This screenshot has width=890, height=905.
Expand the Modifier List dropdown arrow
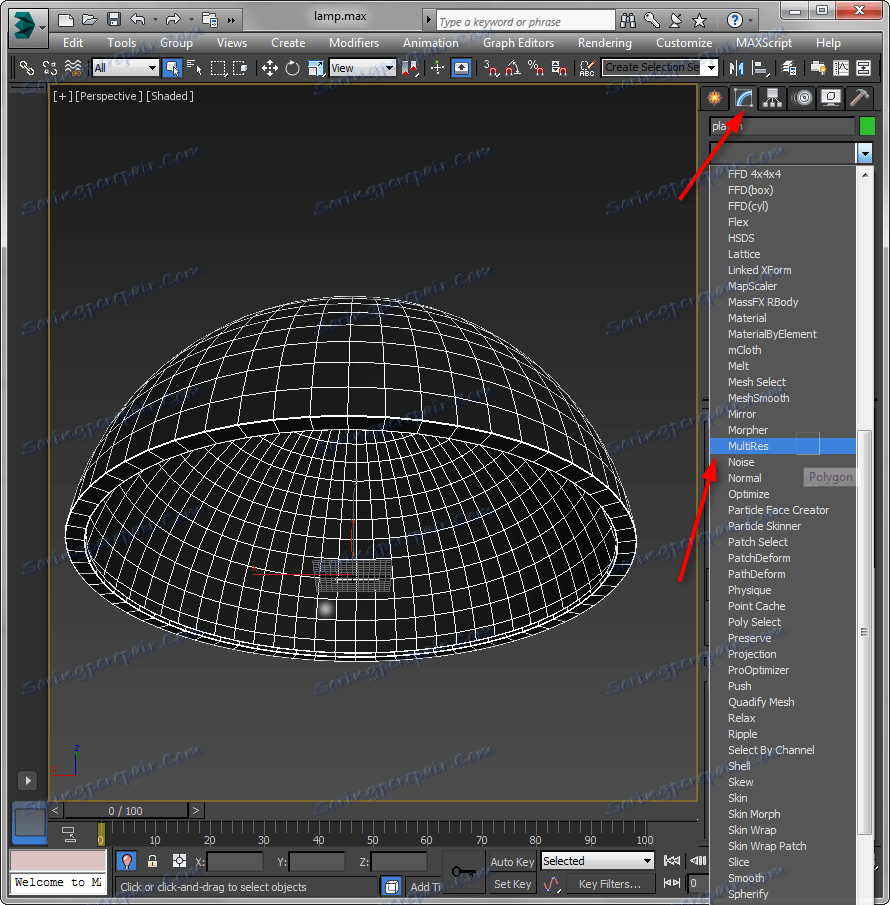coord(864,153)
